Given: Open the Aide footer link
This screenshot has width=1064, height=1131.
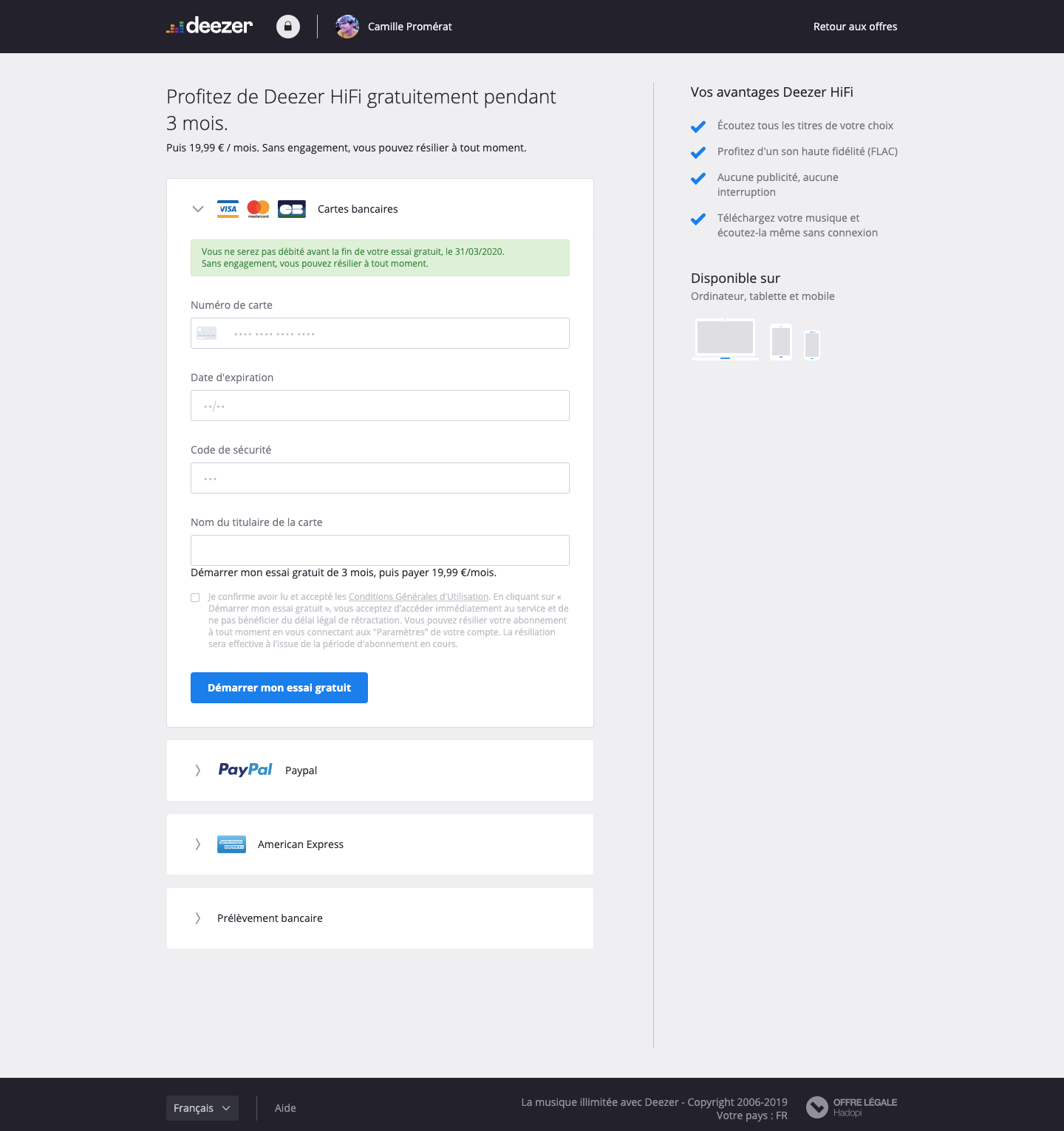Looking at the screenshot, I should point(285,1108).
